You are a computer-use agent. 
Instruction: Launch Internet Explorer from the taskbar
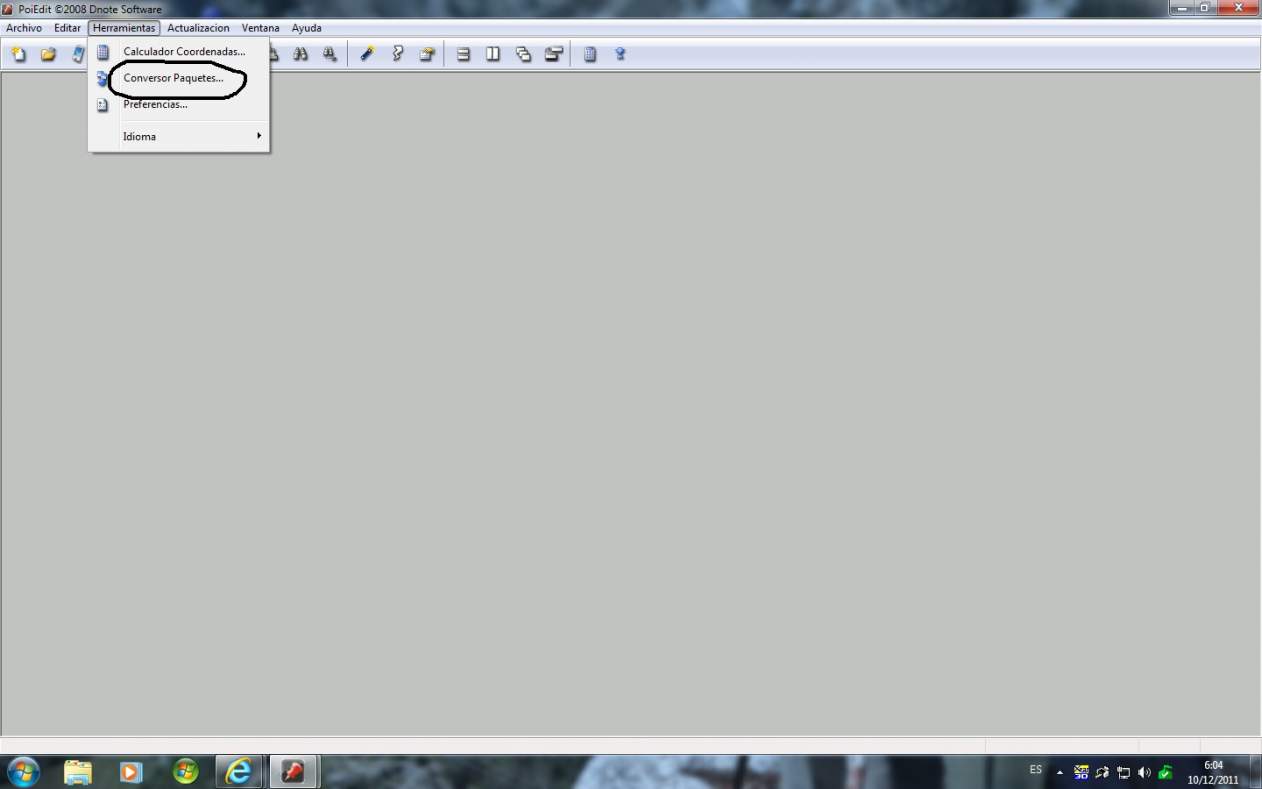click(x=239, y=771)
